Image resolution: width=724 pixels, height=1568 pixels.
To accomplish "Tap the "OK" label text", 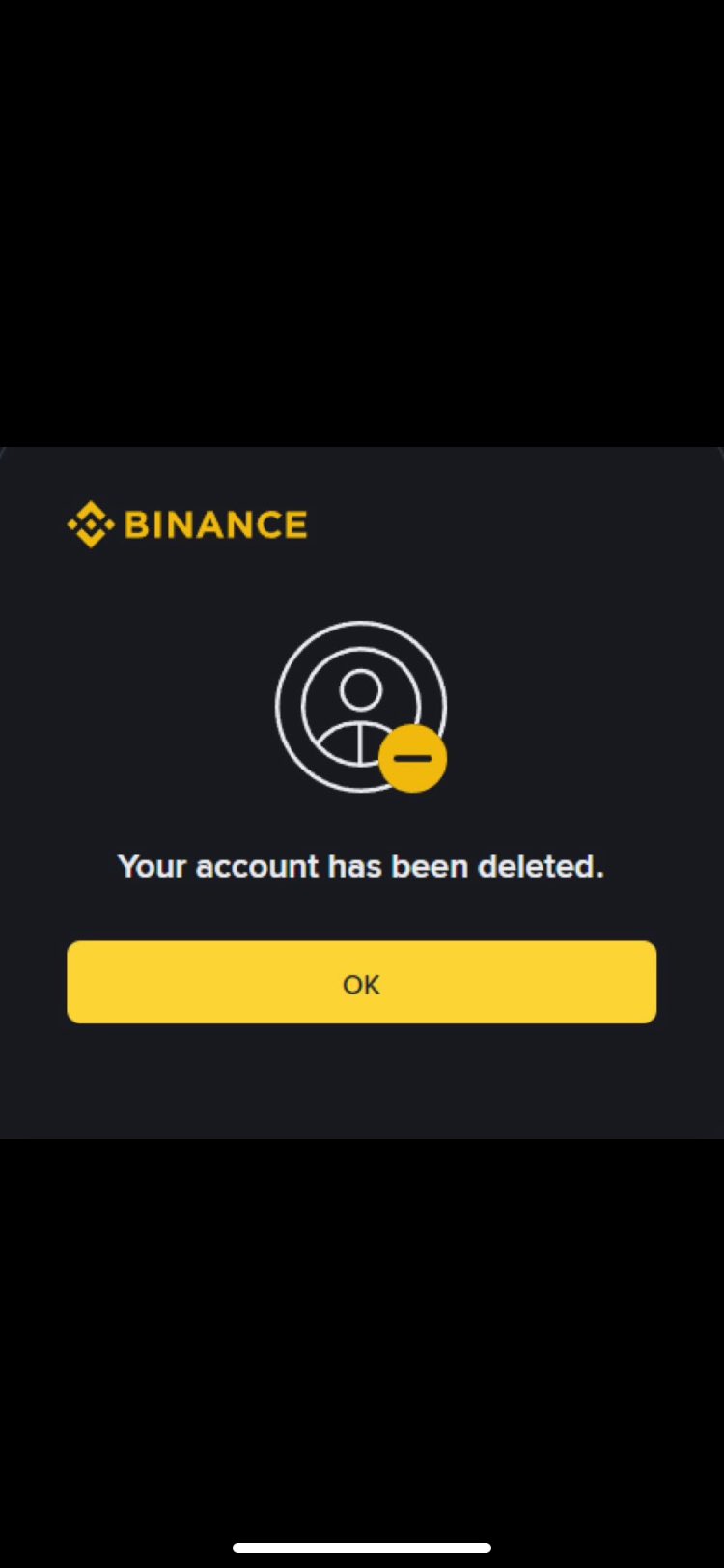I will [361, 984].
